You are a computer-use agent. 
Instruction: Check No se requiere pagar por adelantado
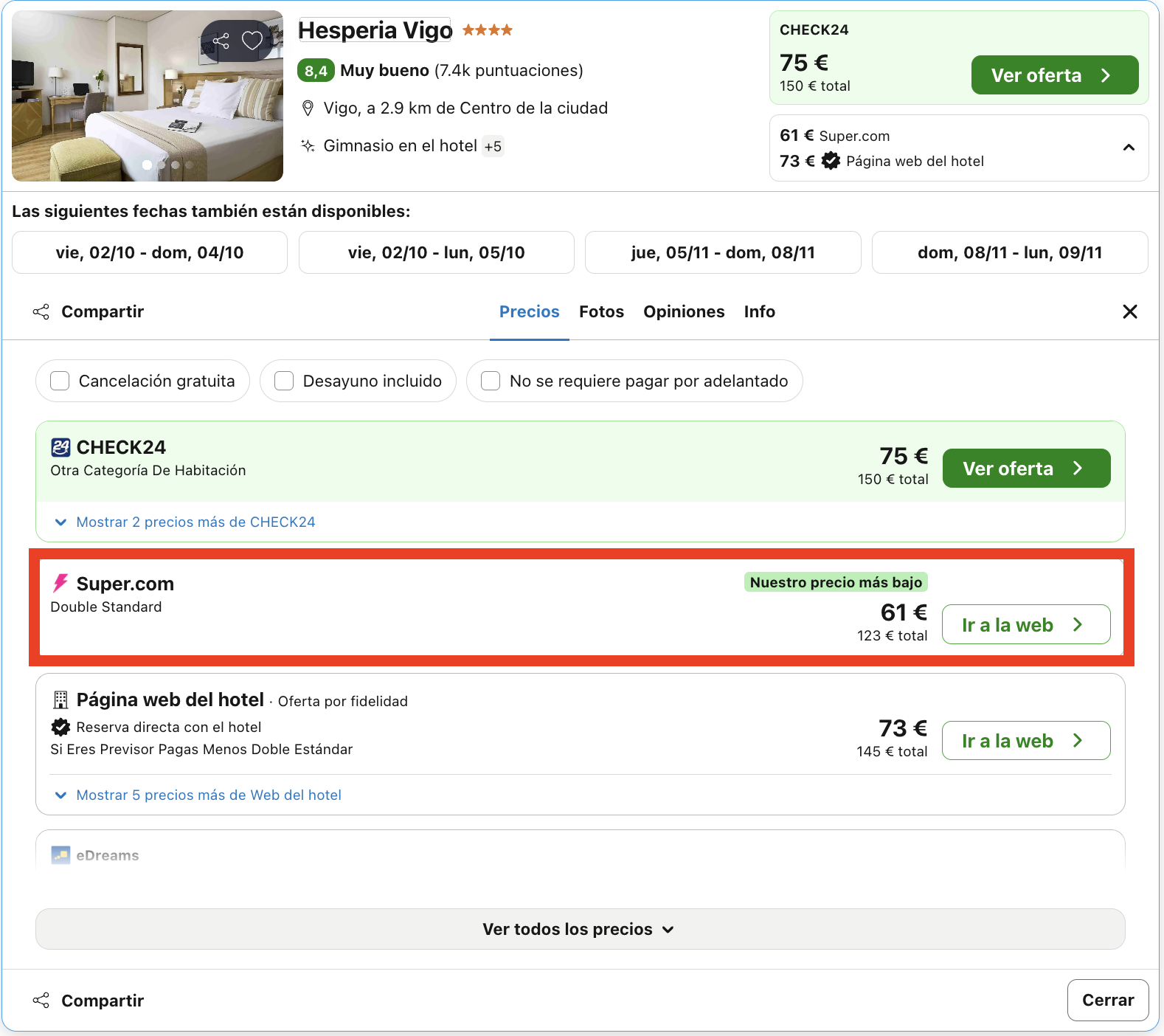[x=491, y=381]
